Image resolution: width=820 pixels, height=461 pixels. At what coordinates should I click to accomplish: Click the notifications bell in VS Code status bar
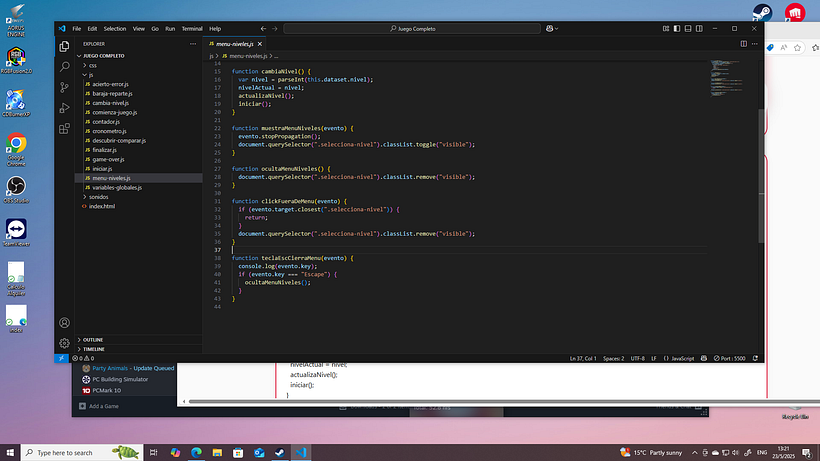click(x=755, y=359)
